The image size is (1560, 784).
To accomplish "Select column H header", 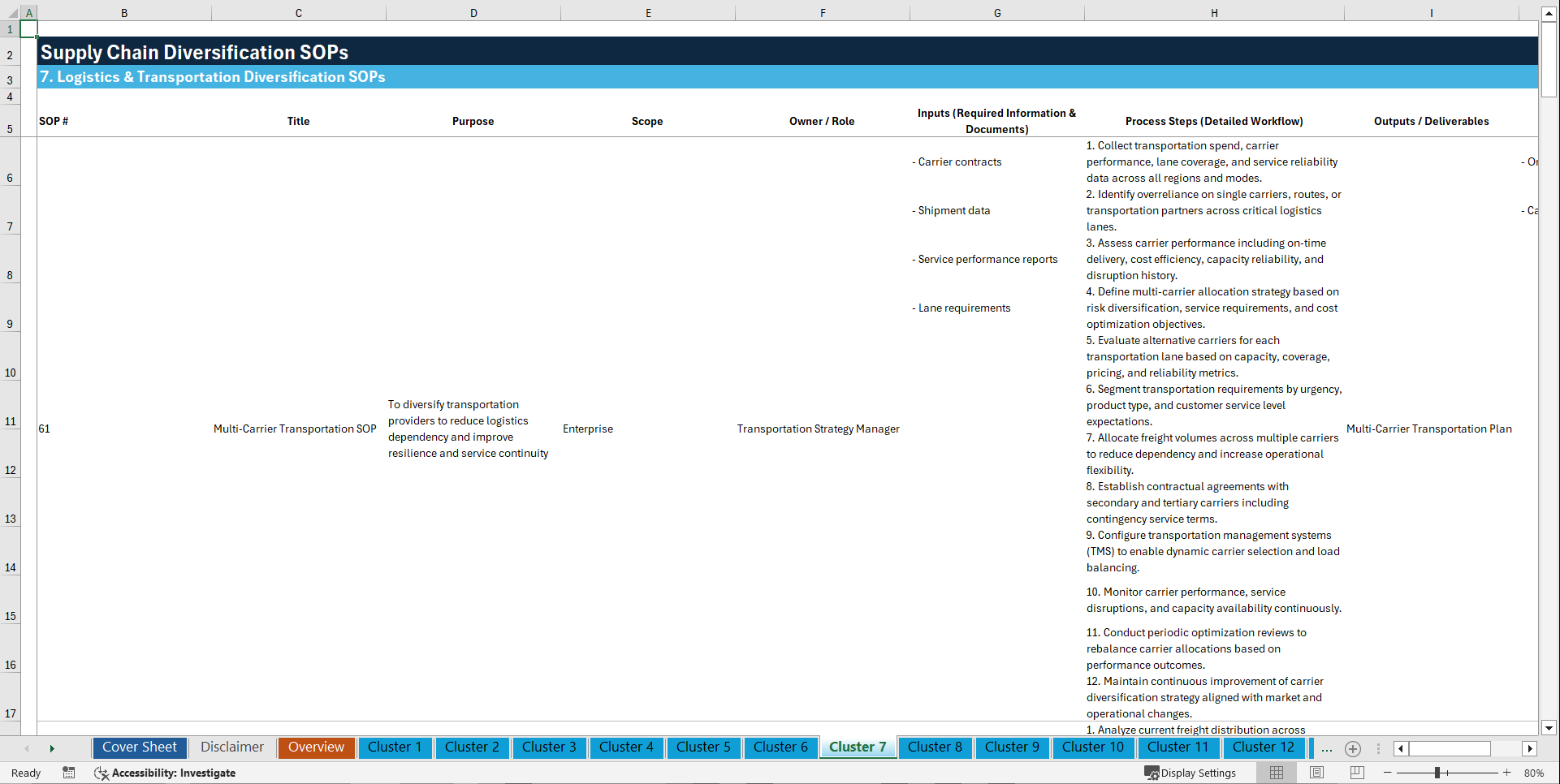I will click(1214, 13).
